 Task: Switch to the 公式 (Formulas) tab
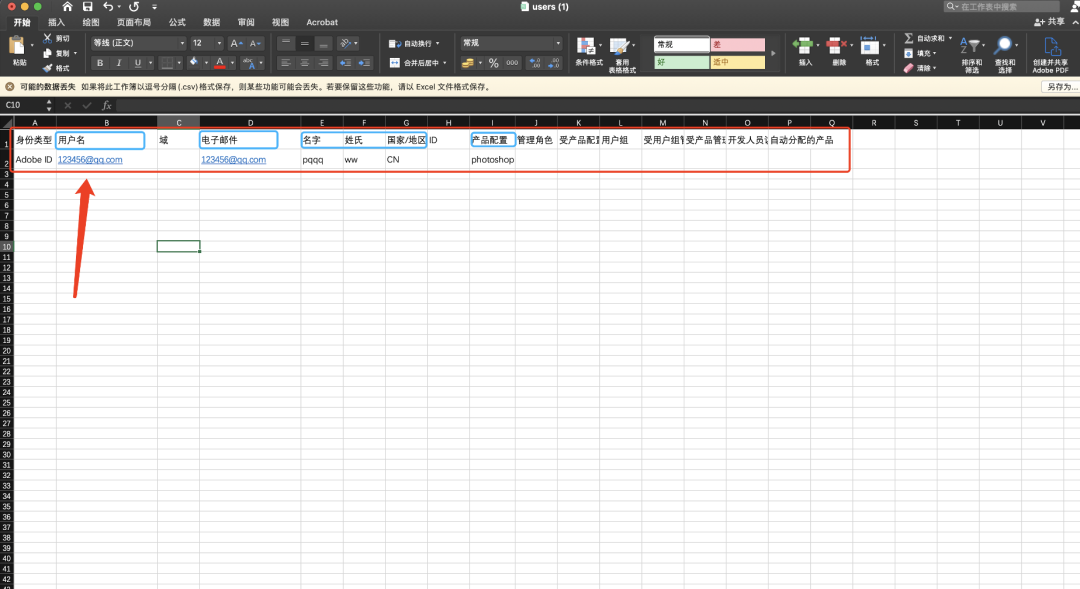[177, 23]
